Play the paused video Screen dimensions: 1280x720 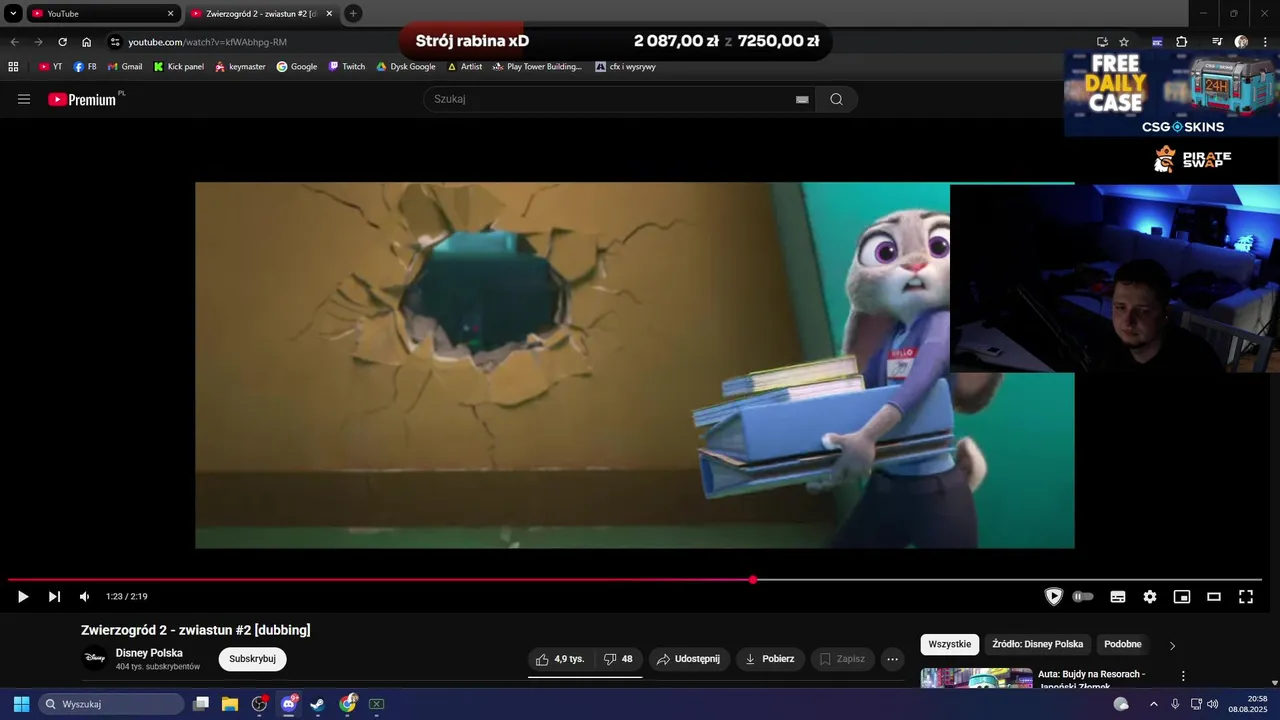(22, 597)
